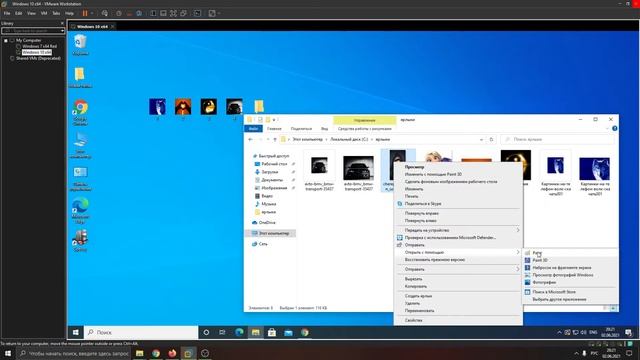Open Edge in the guest taskbar
The width and height of the screenshot is (640, 360).
[x=239, y=333]
